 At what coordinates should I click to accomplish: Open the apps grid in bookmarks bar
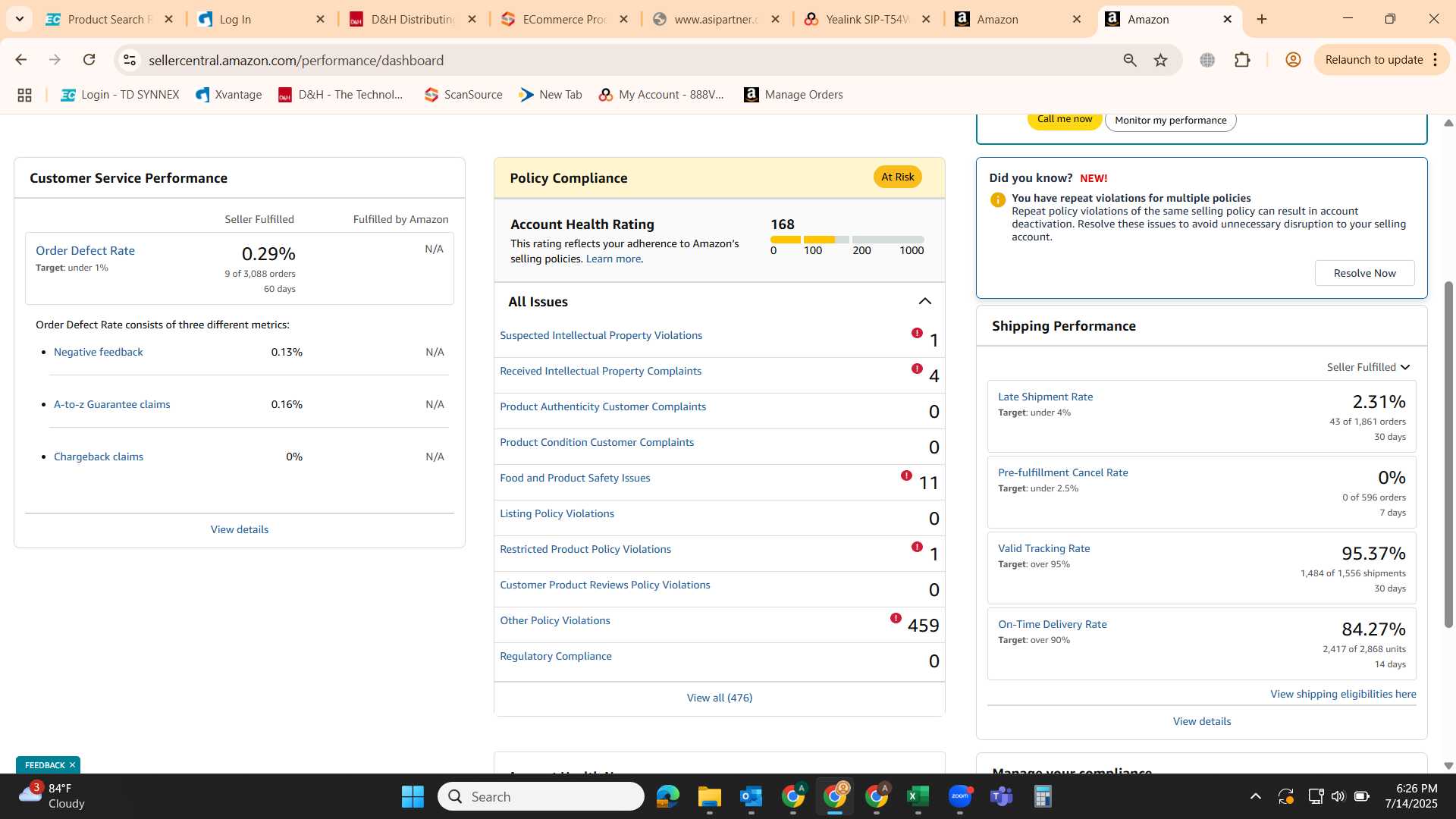(24, 95)
